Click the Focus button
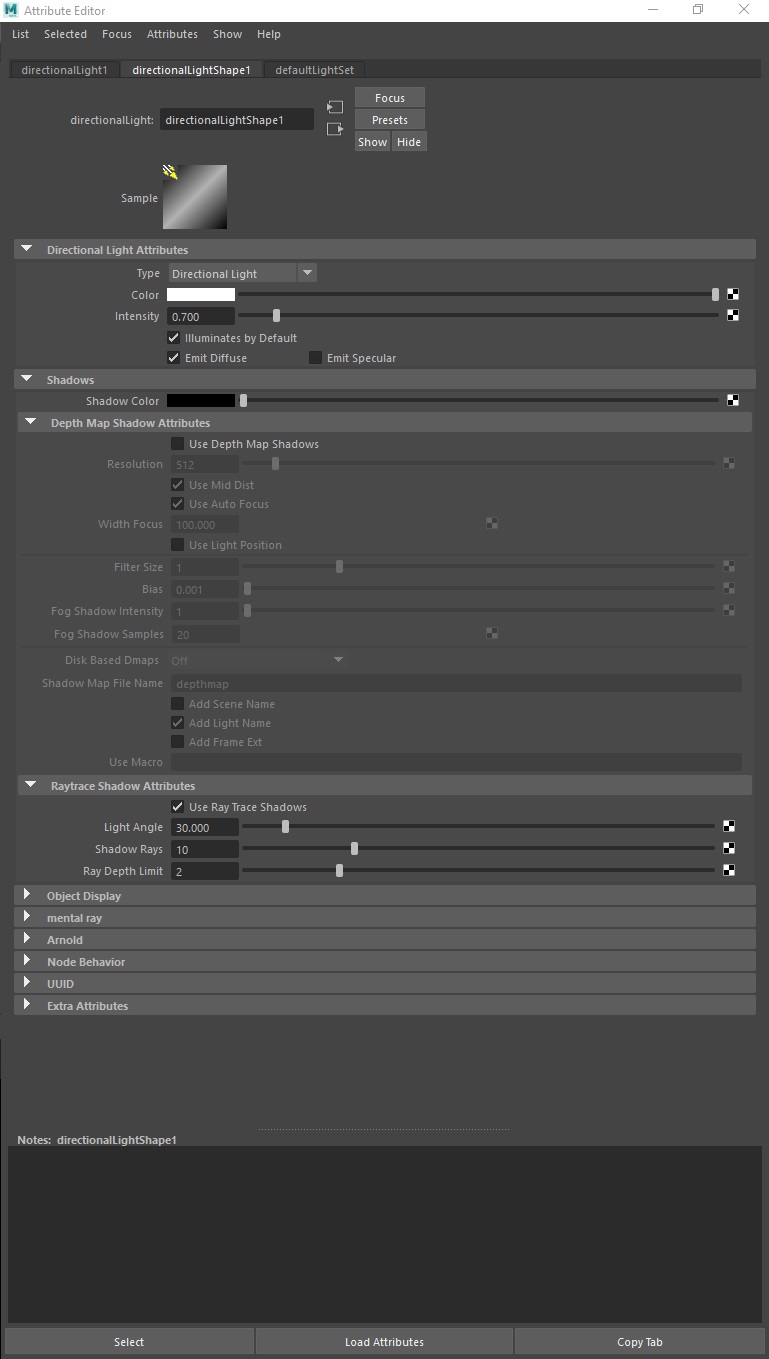Screen dimensions: 769x1359 coord(390,98)
